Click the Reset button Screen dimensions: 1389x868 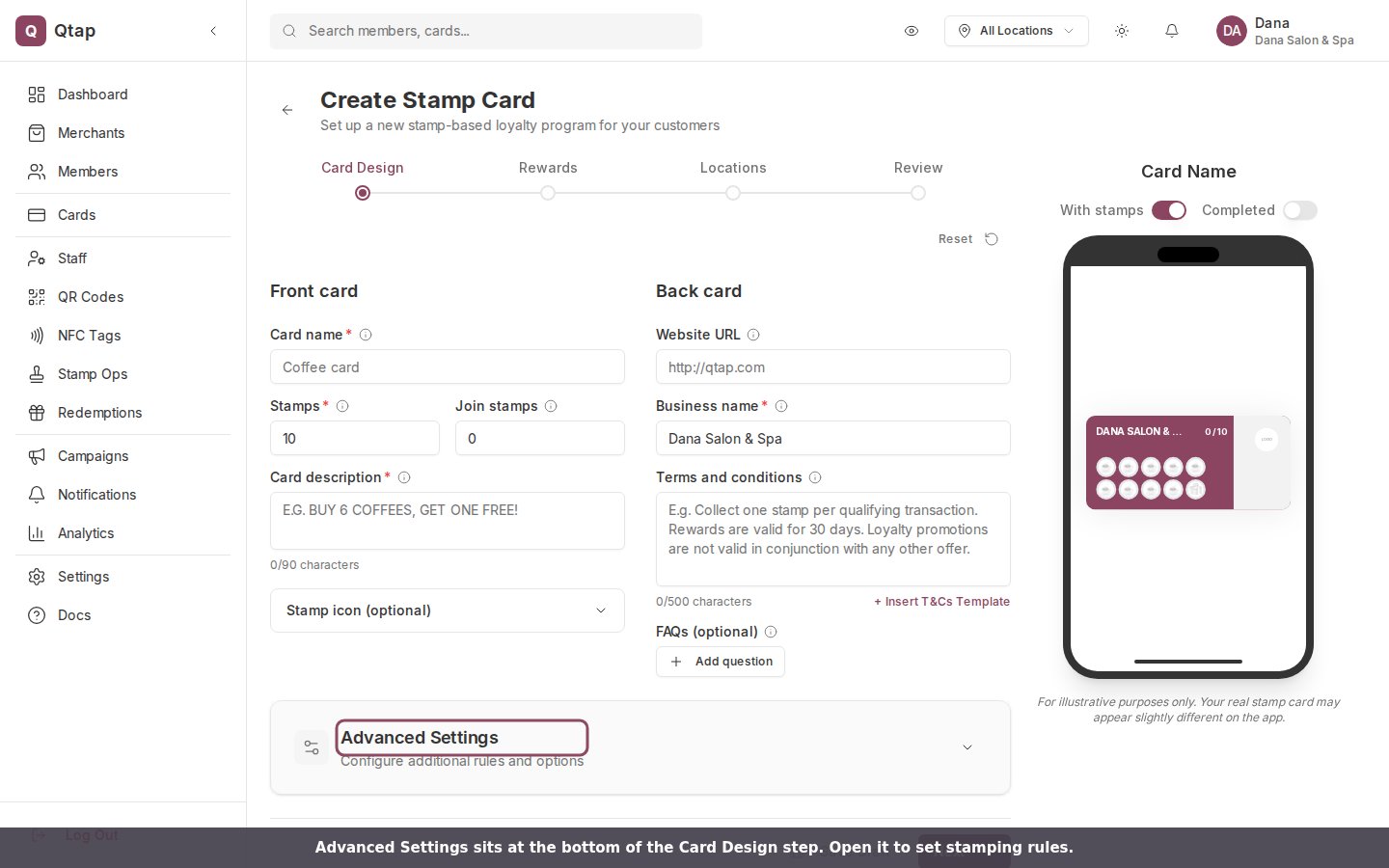click(968, 239)
